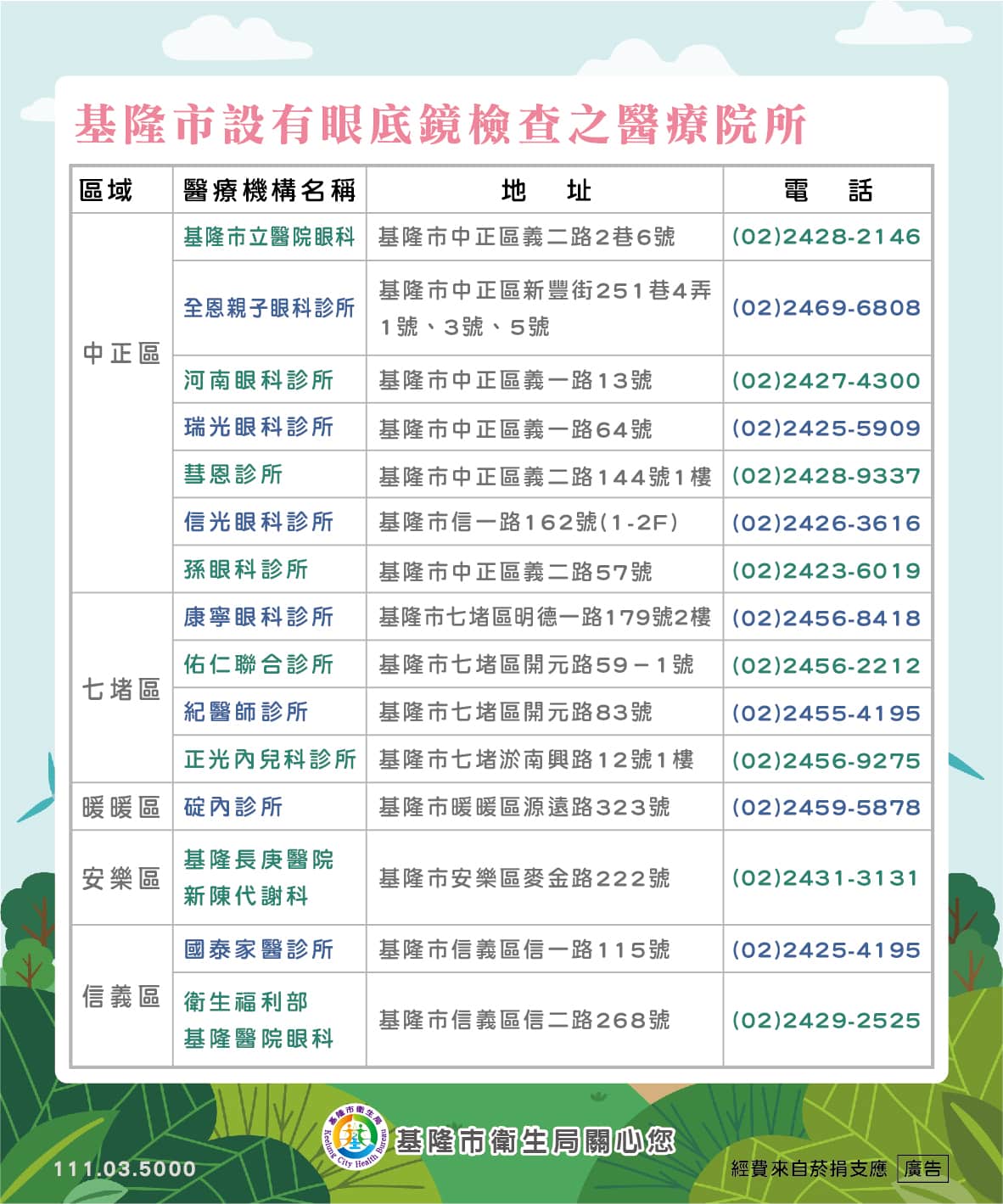This screenshot has width=1003, height=1204.
Task: Click the footer text 基隆市衛生局關心您
Action: pyautogui.click(x=535, y=1141)
